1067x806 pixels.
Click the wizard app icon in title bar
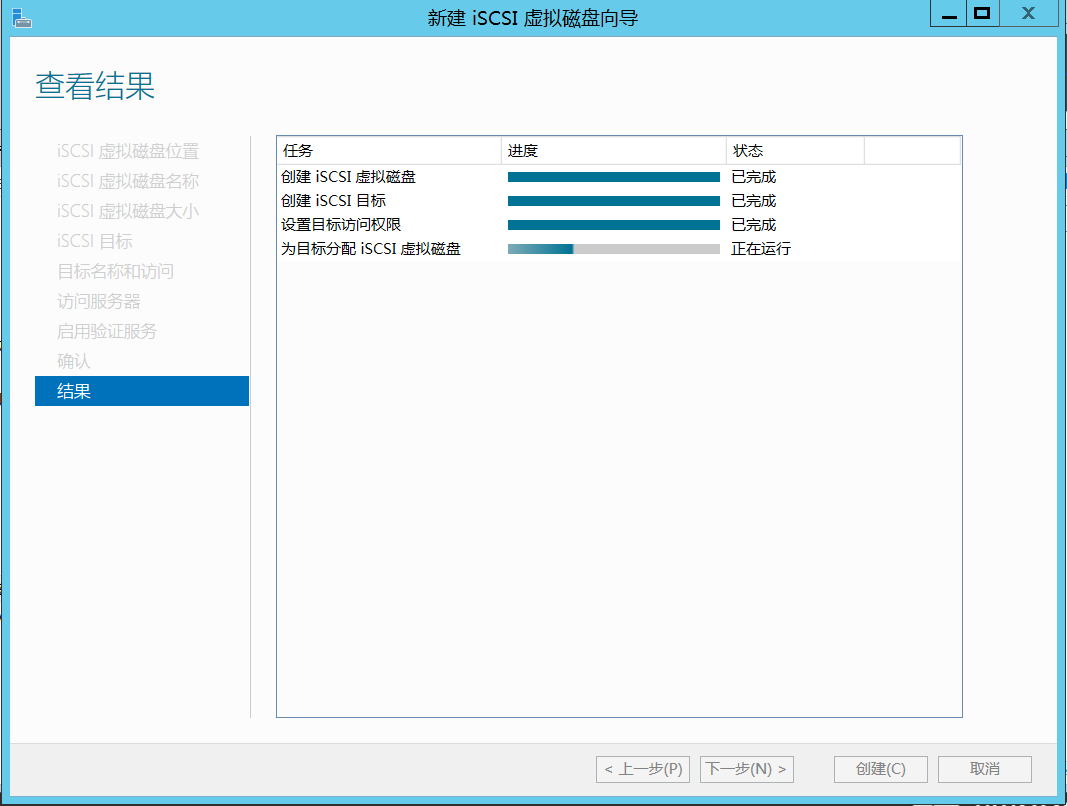pyautogui.click(x=22, y=18)
